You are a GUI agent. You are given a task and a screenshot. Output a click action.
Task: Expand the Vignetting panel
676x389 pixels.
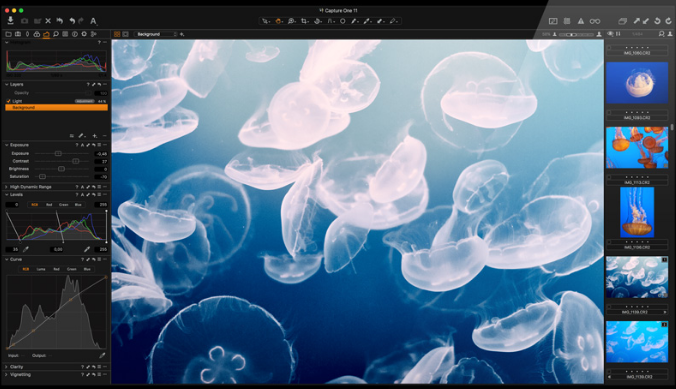pos(6,374)
